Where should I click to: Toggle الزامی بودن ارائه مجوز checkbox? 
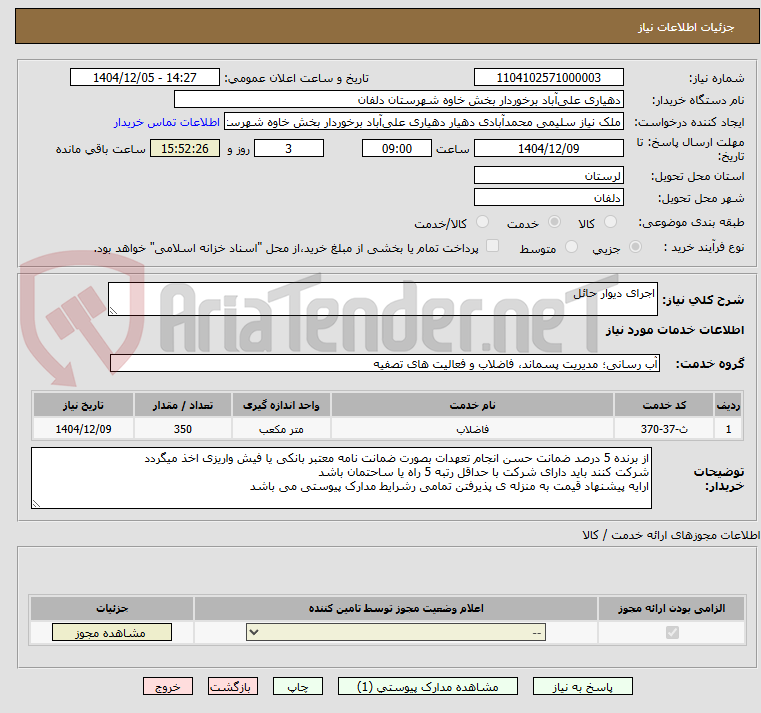coord(672,632)
